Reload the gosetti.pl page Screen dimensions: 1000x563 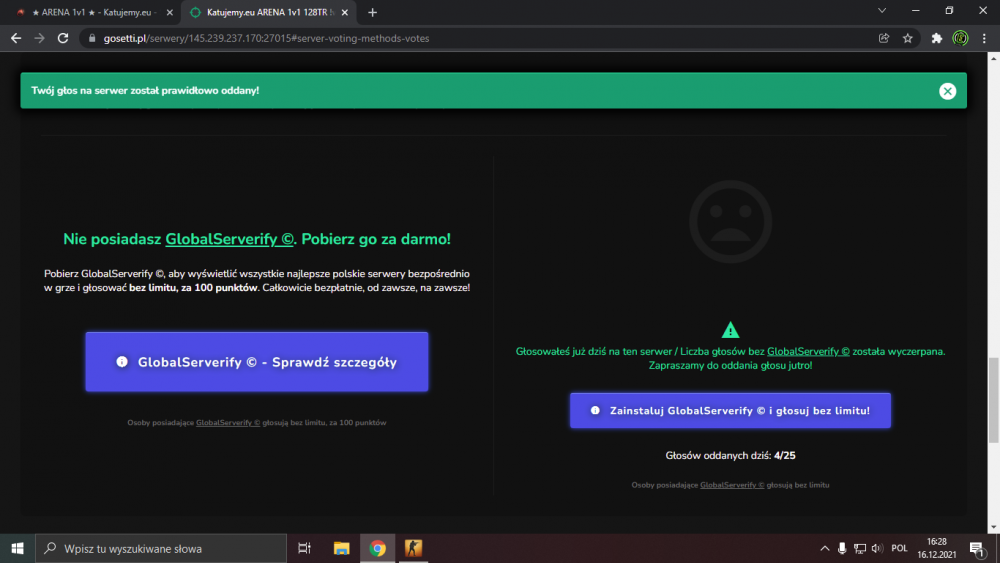(62, 38)
